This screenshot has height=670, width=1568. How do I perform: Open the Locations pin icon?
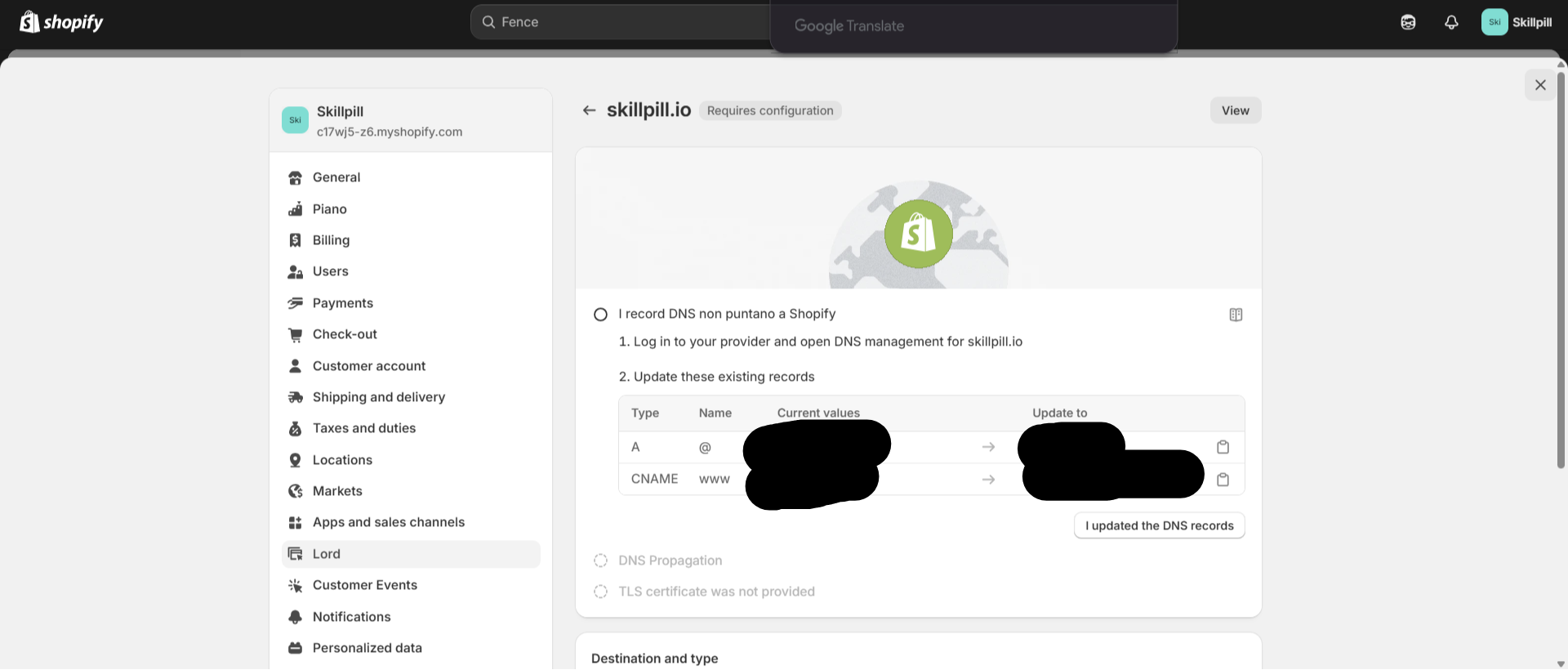click(x=296, y=460)
